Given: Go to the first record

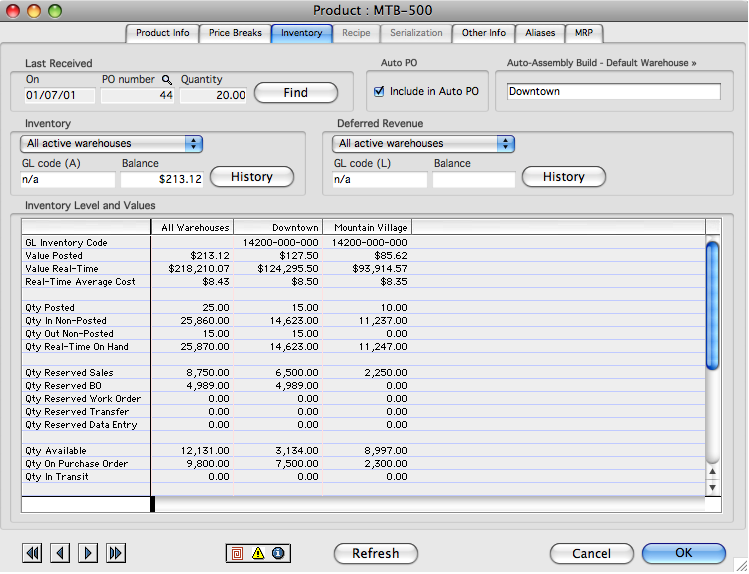Looking at the screenshot, I should [x=33, y=553].
